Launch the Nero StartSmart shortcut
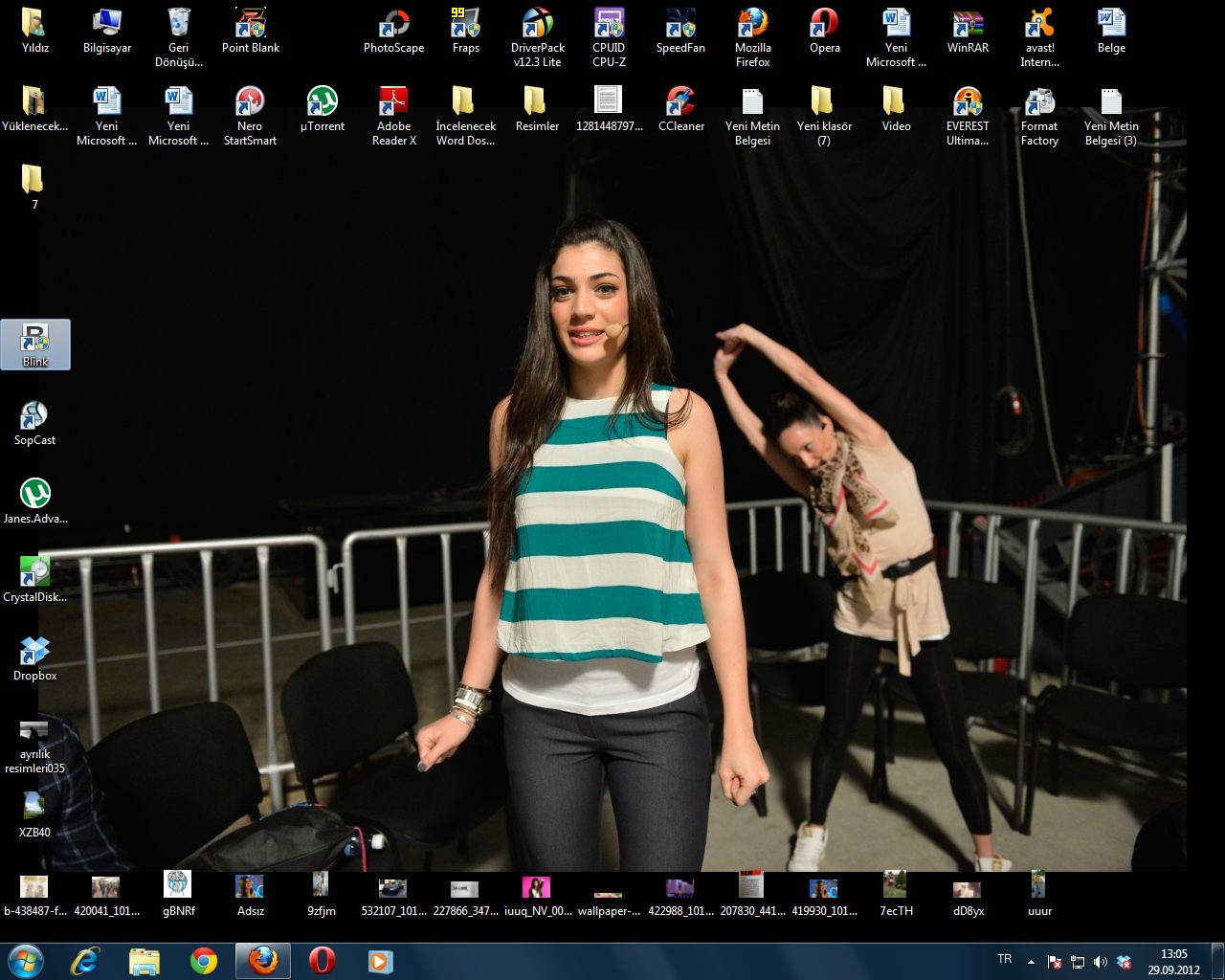Screen dimensions: 1225x980 click(x=250, y=115)
